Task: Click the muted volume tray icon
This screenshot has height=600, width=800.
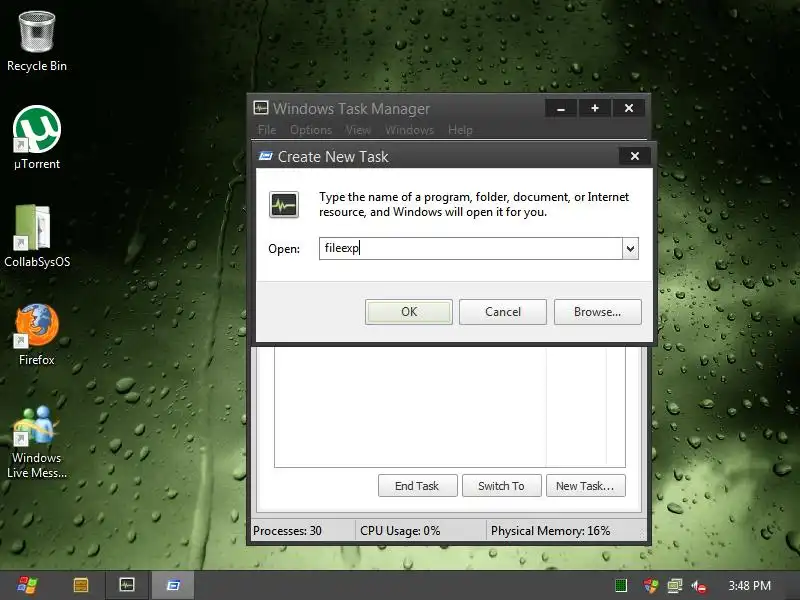Action: [x=698, y=586]
